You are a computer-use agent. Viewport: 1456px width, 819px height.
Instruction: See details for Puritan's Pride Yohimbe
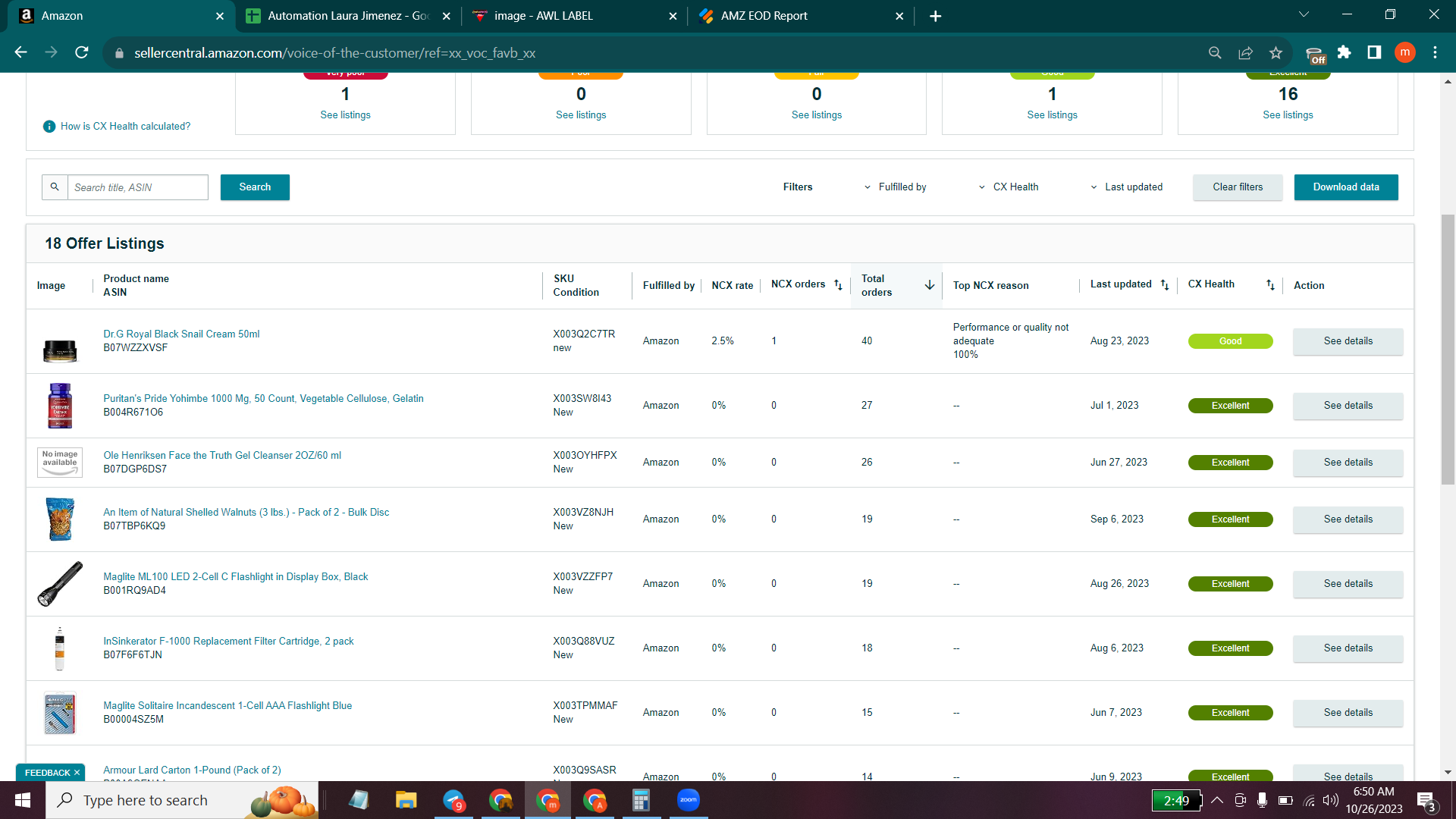click(x=1348, y=406)
